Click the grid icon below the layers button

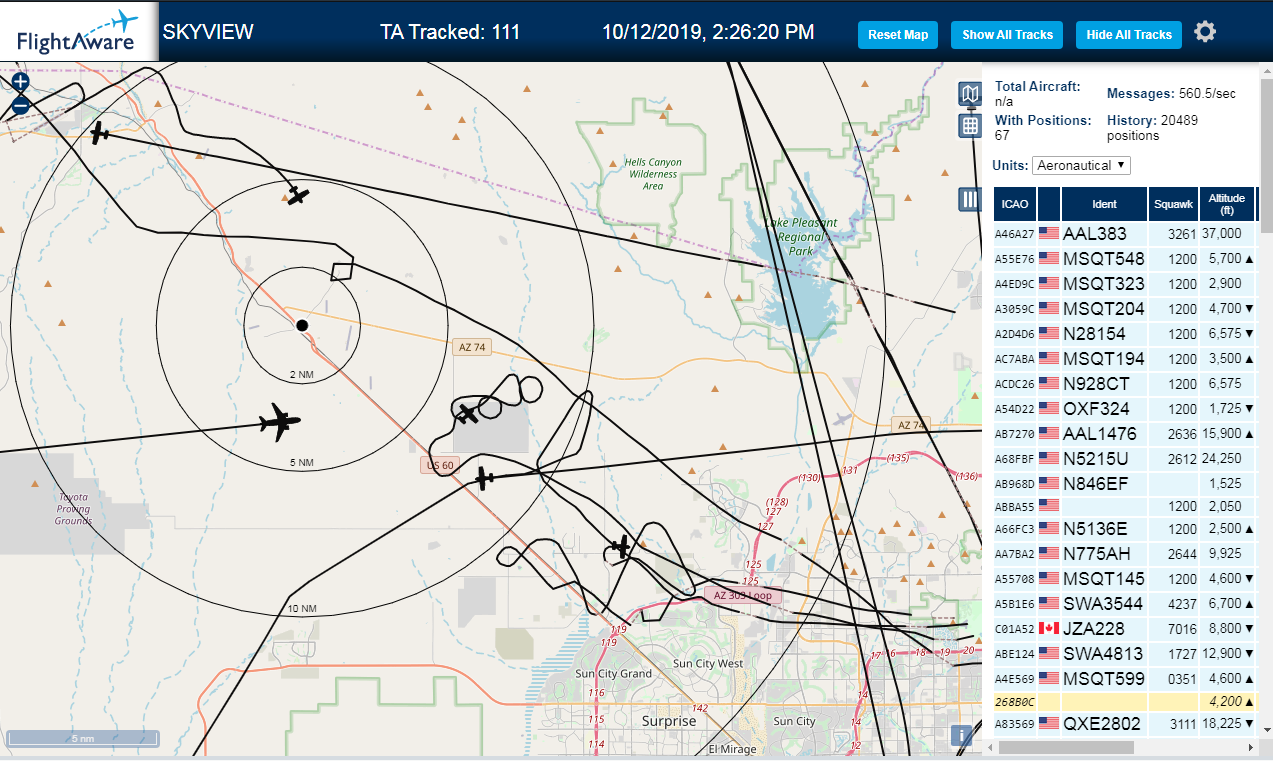969,126
